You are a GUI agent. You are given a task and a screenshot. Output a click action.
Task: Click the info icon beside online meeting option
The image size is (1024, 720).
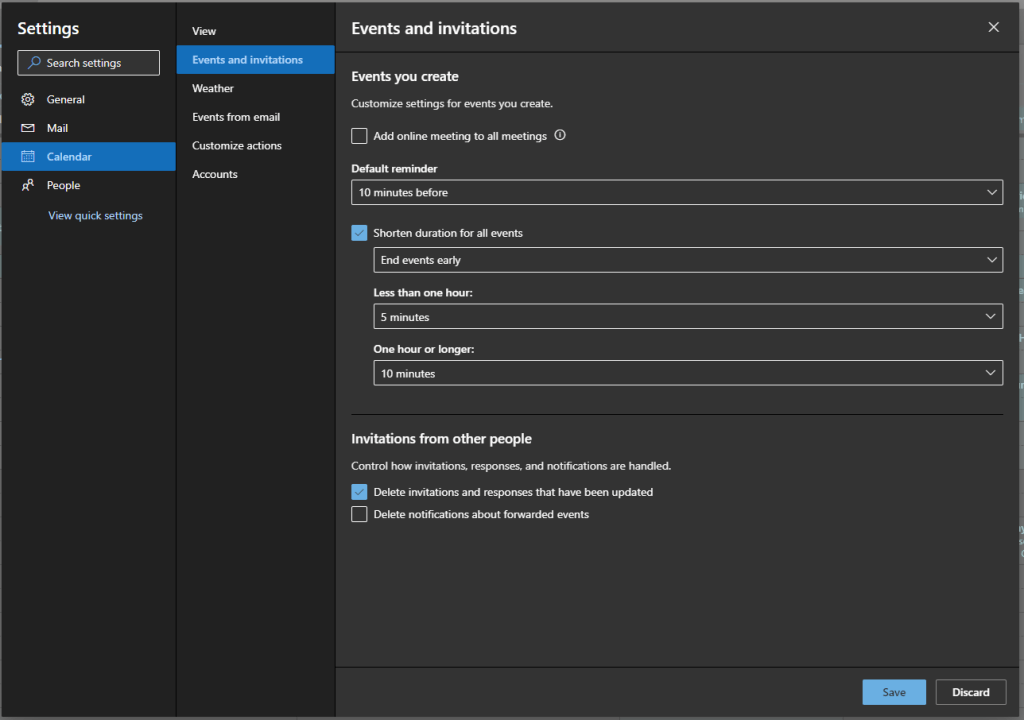point(560,135)
